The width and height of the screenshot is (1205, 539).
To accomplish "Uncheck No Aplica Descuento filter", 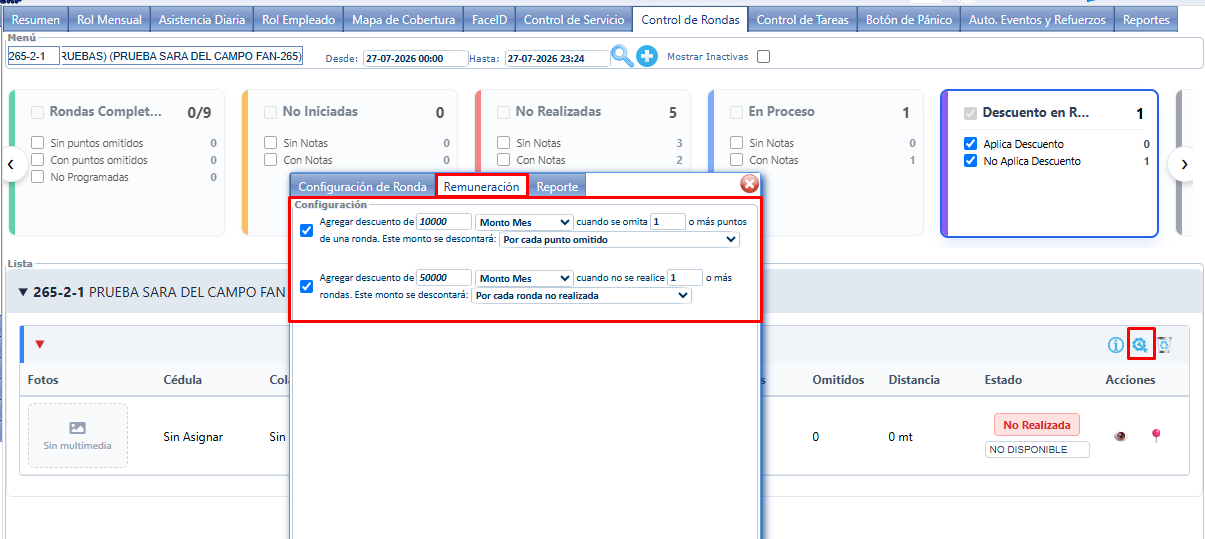I will [970, 161].
